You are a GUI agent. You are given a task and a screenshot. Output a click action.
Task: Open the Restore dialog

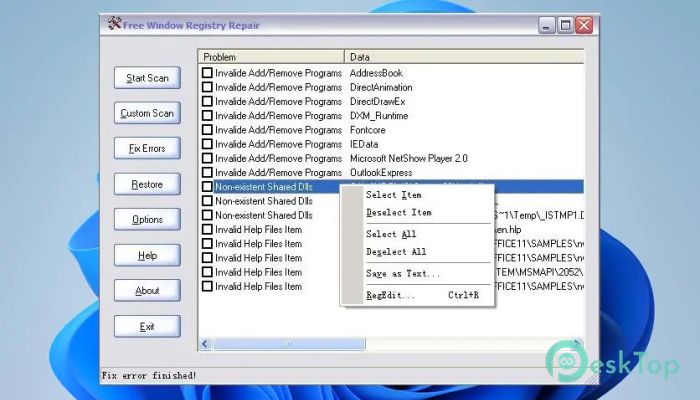point(147,184)
